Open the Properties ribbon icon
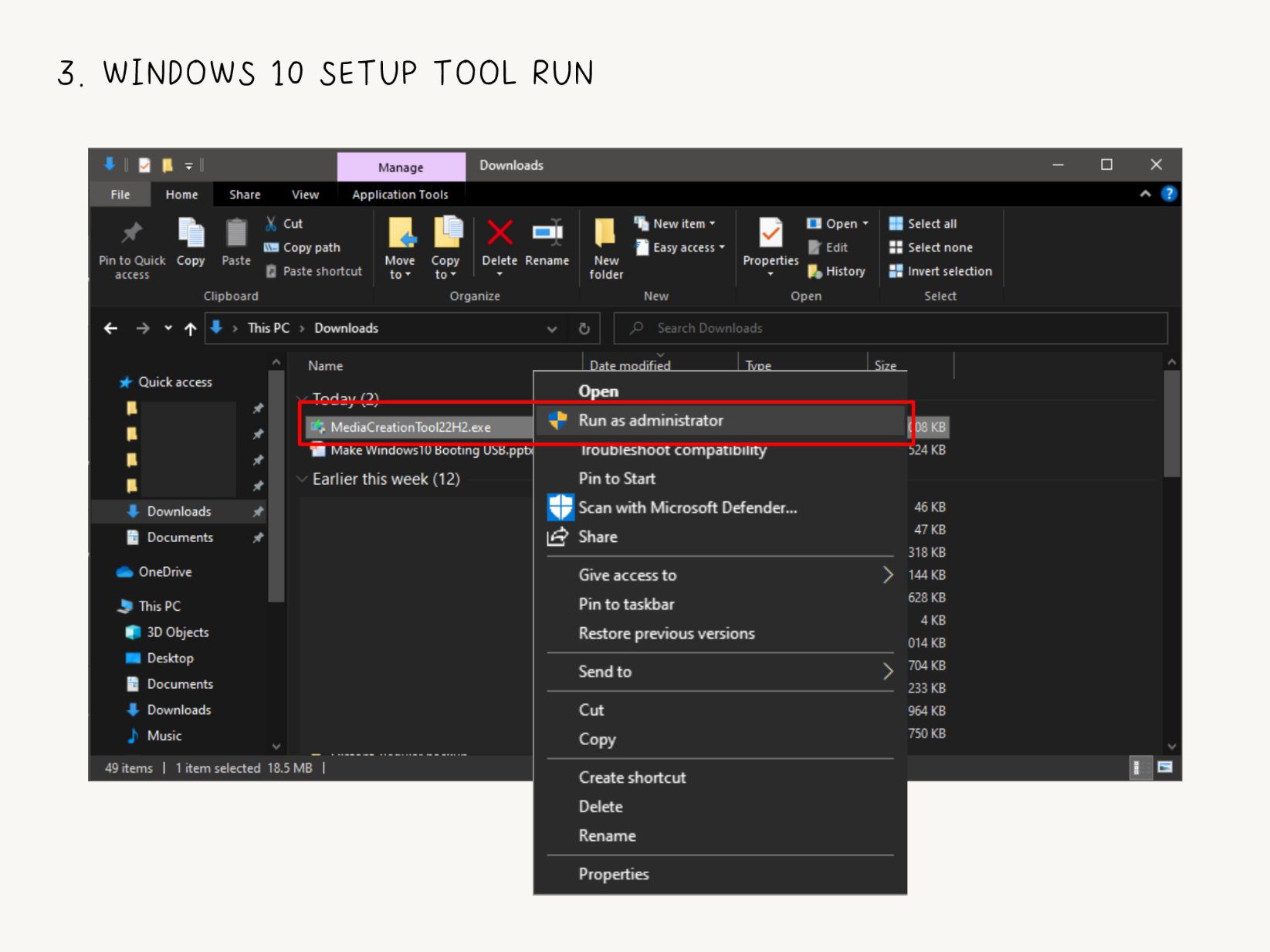The image size is (1270, 952). point(770,232)
